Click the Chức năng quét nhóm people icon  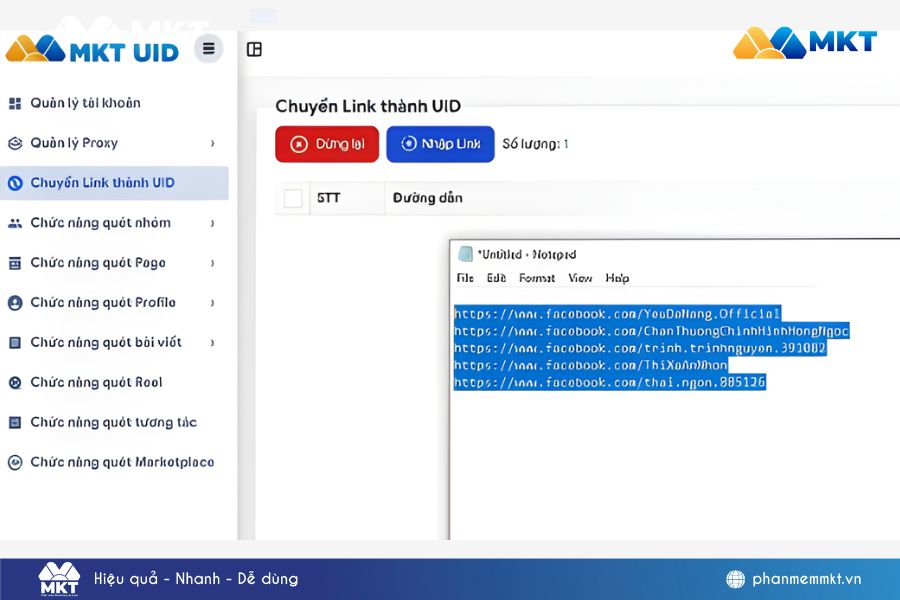[13, 223]
